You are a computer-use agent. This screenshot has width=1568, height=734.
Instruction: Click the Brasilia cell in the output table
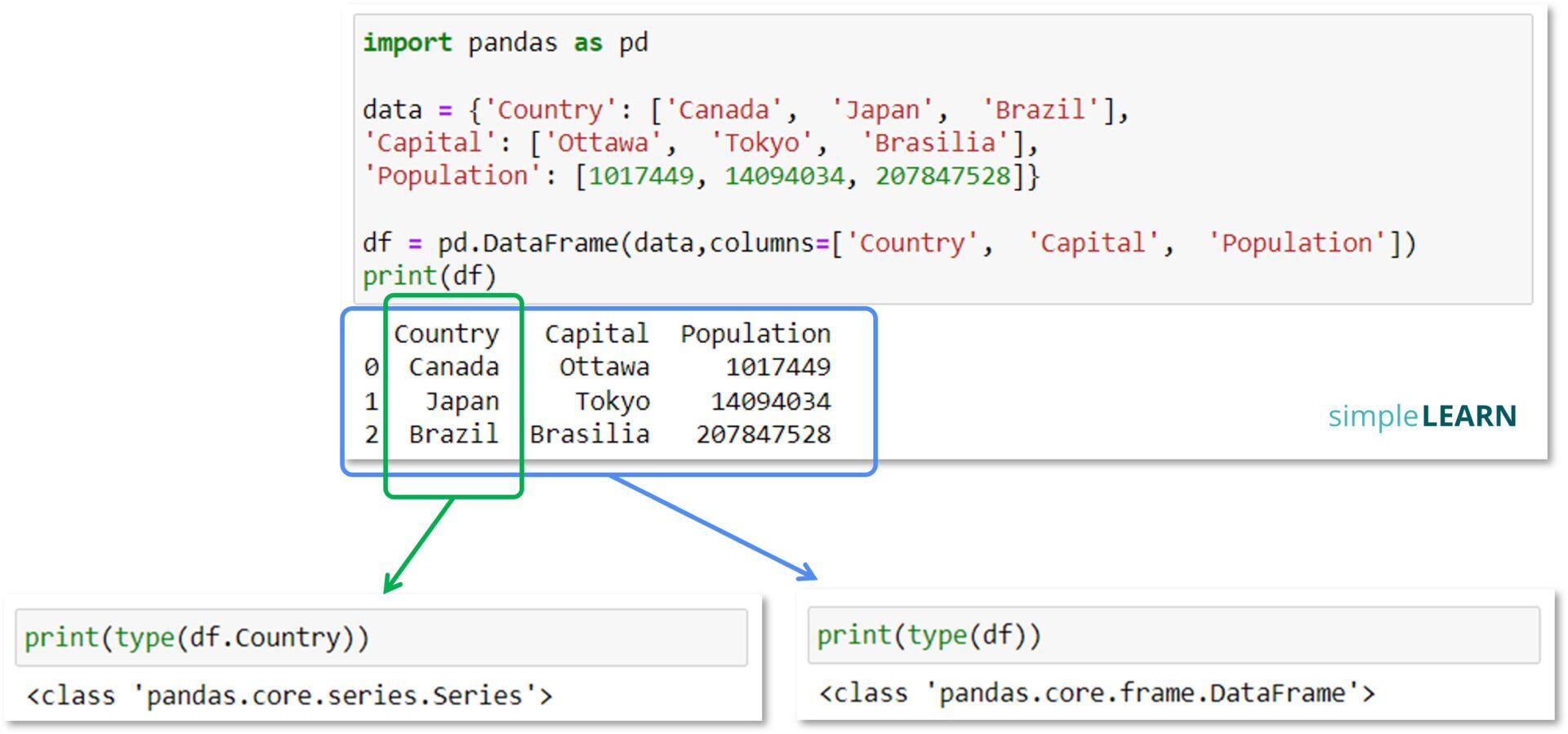tap(590, 434)
